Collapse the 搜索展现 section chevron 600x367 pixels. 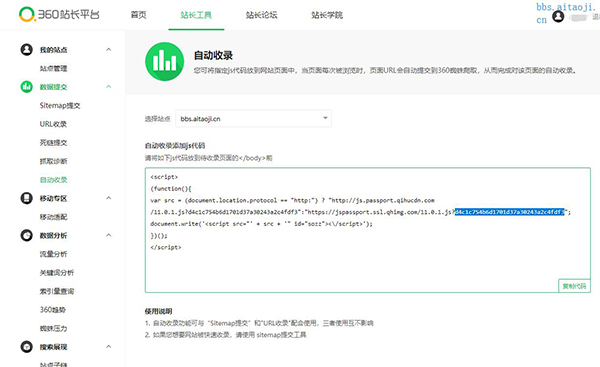pyautogui.click(x=109, y=347)
